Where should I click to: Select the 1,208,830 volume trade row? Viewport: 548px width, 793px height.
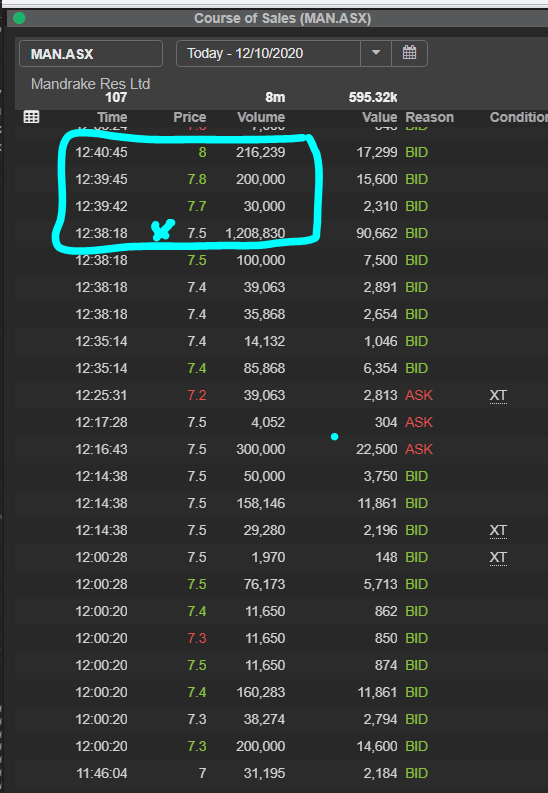[x=282, y=233]
